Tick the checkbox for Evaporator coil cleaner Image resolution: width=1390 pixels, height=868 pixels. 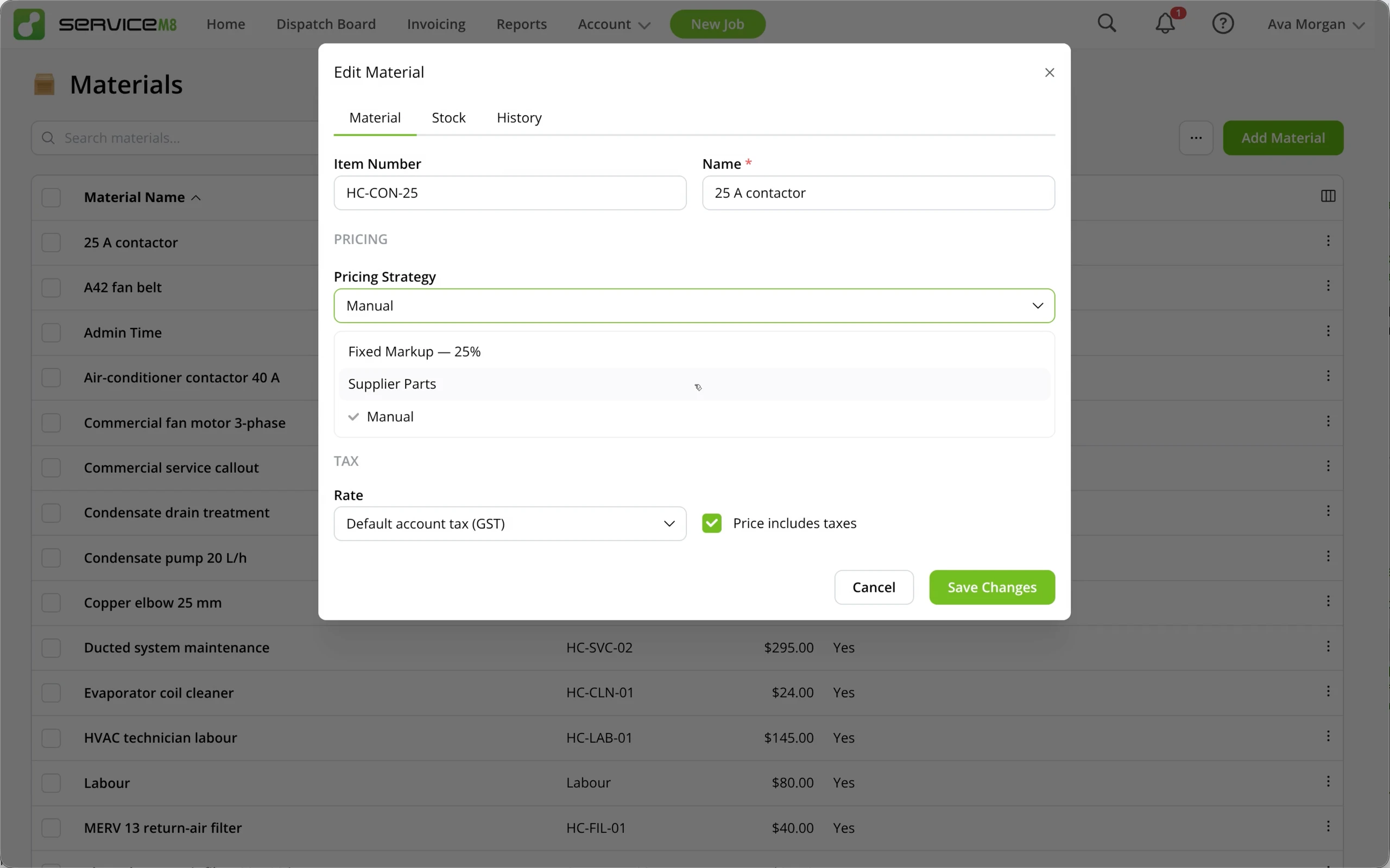(51, 693)
